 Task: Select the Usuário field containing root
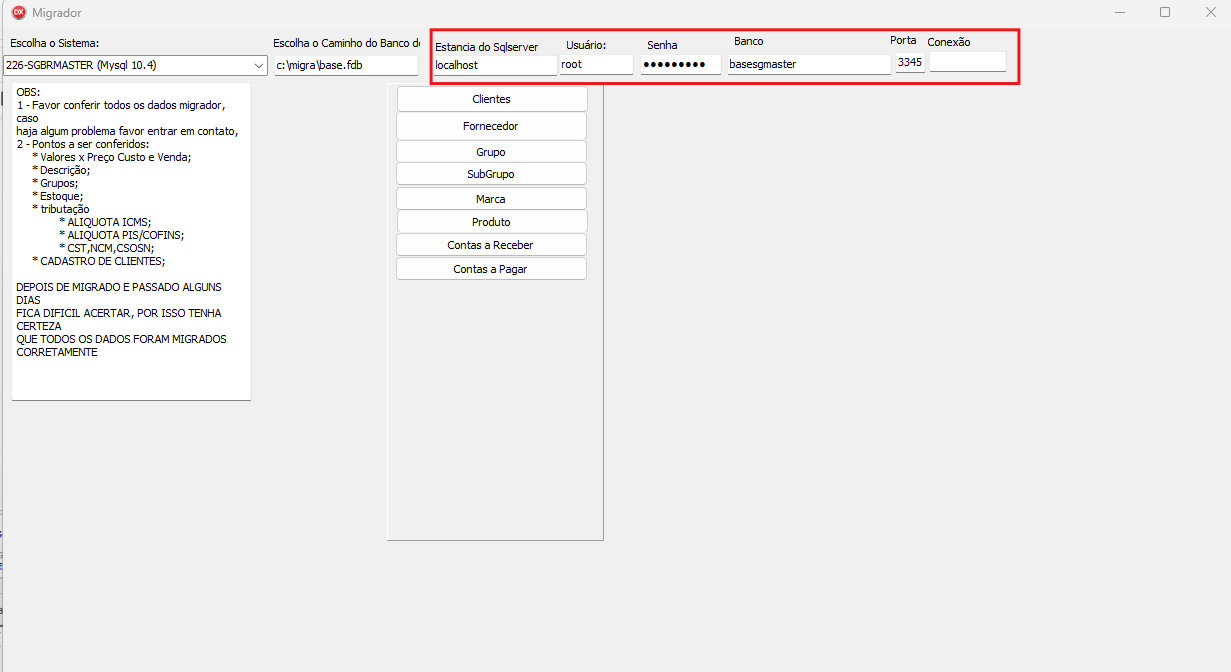click(x=596, y=64)
